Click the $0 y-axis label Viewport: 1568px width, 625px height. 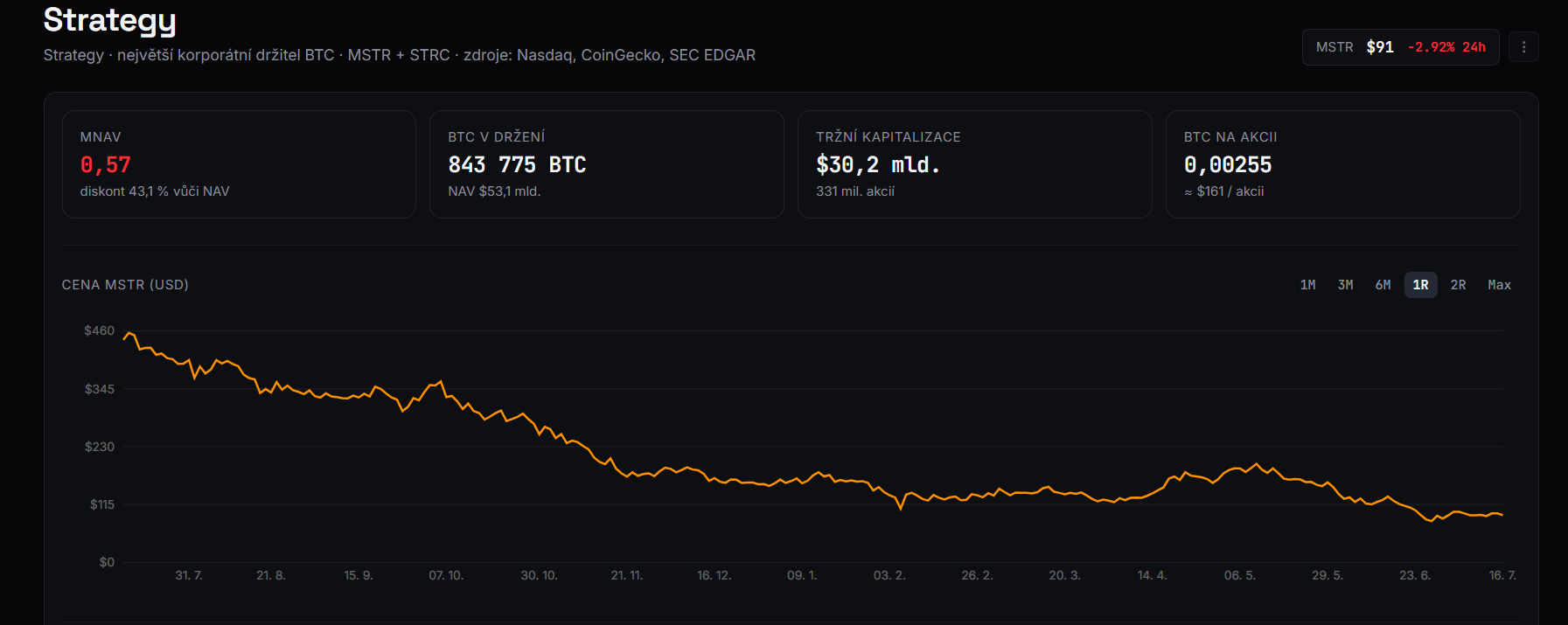[x=107, y=562]
